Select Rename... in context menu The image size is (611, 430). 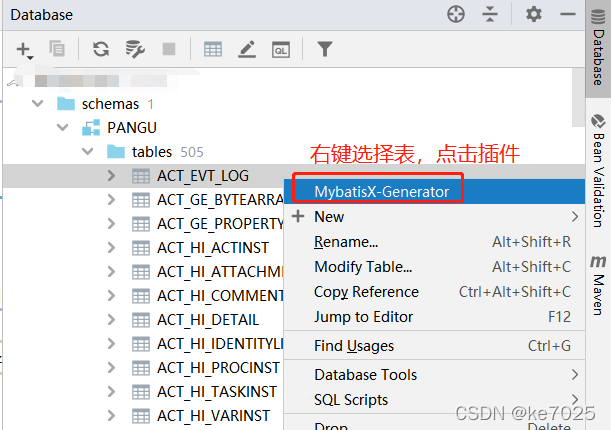click(x=434, y=241)
